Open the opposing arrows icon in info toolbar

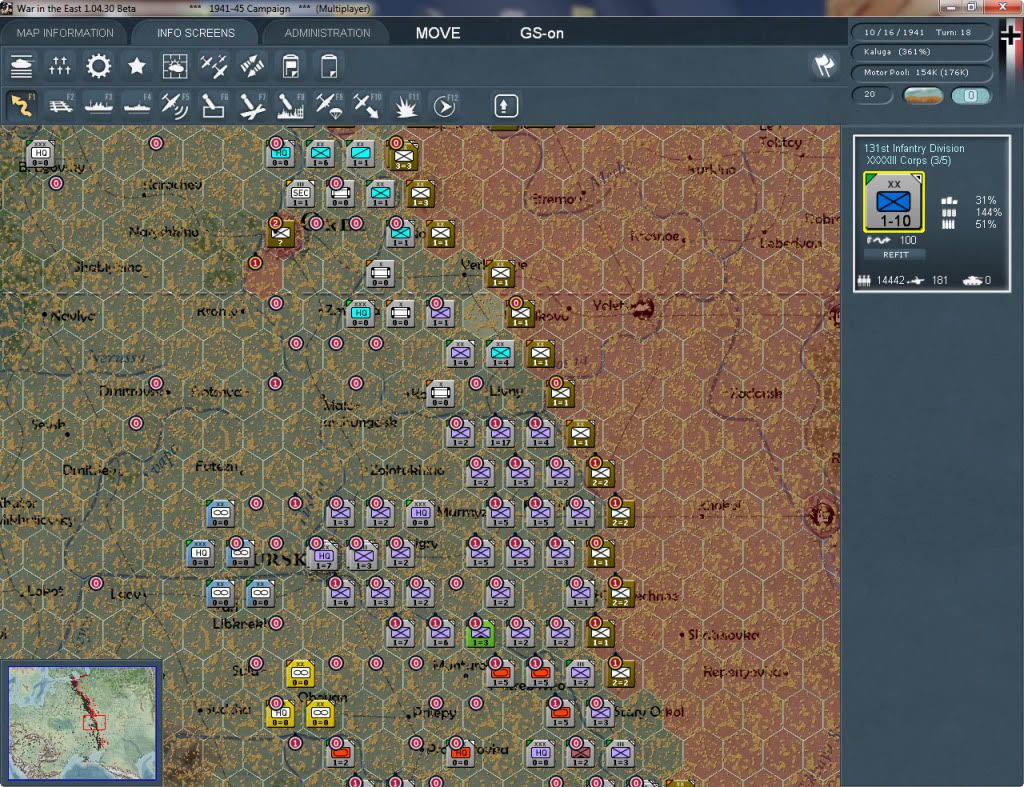(x=252, y=66)
